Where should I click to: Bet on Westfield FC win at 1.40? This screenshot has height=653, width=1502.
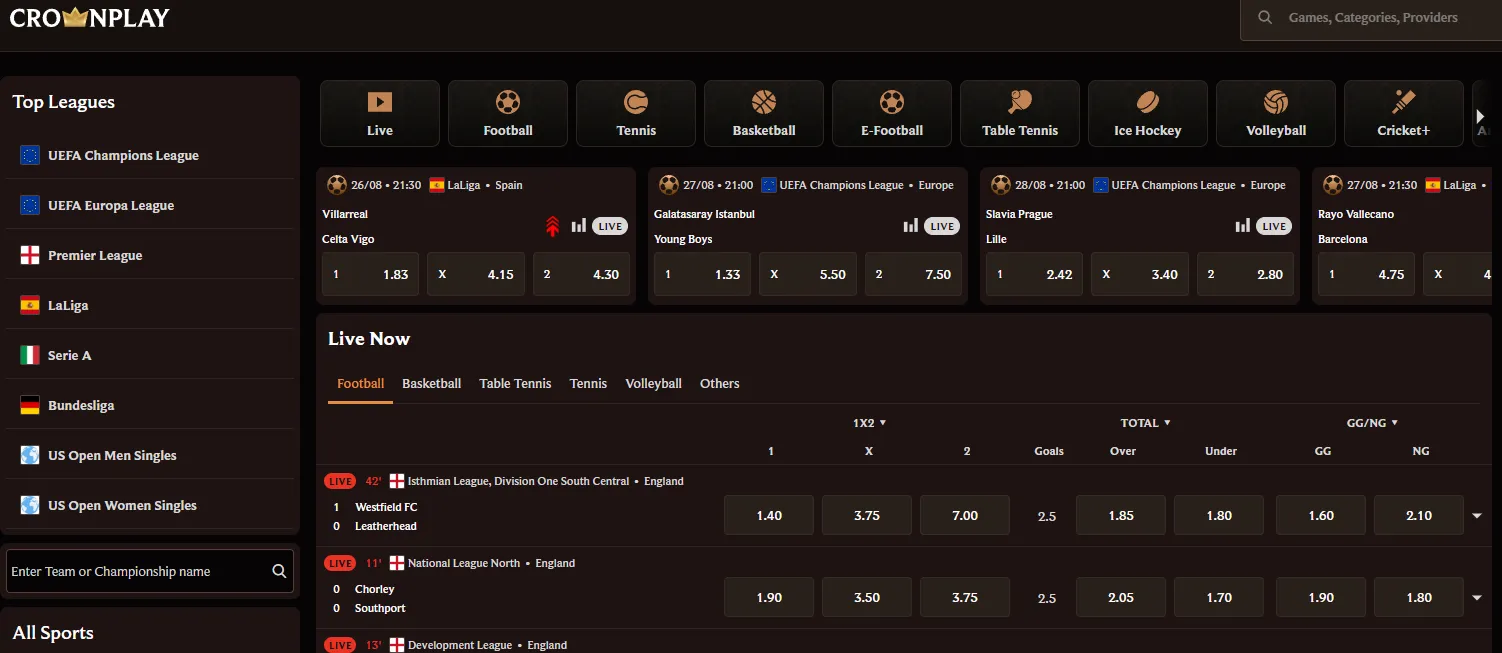769,516
